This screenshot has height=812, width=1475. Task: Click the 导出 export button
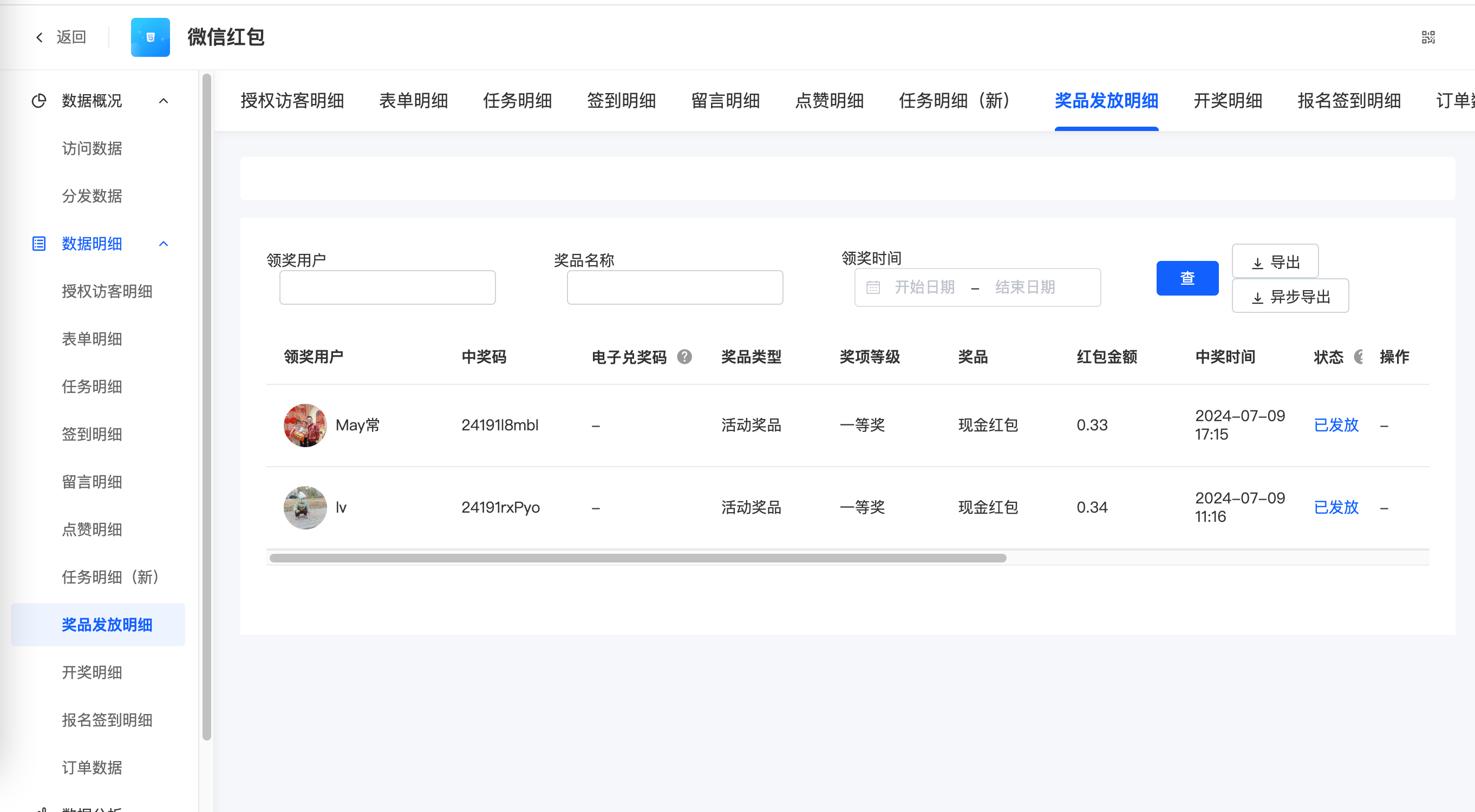point(1275,262)
